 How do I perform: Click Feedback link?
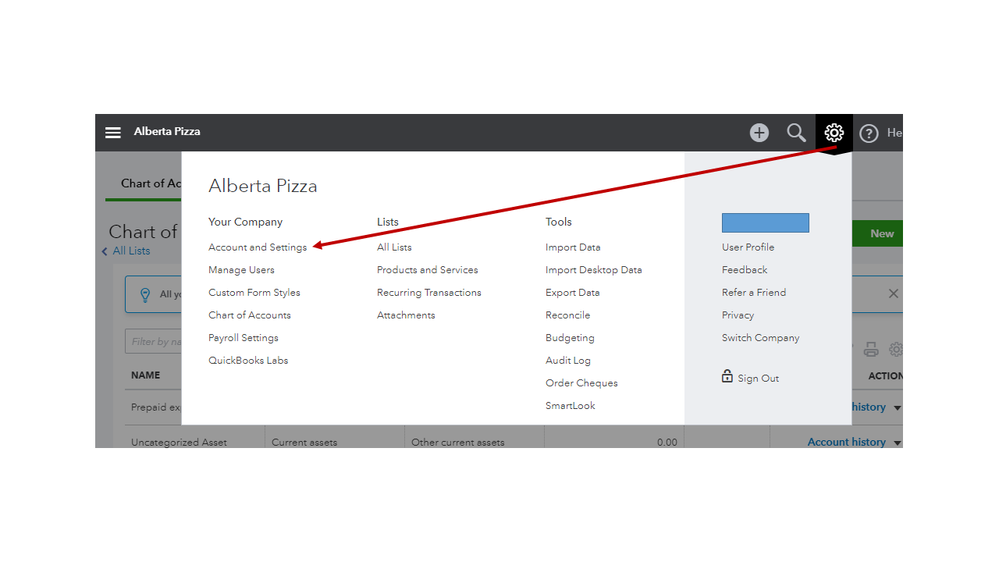point(745,270)
